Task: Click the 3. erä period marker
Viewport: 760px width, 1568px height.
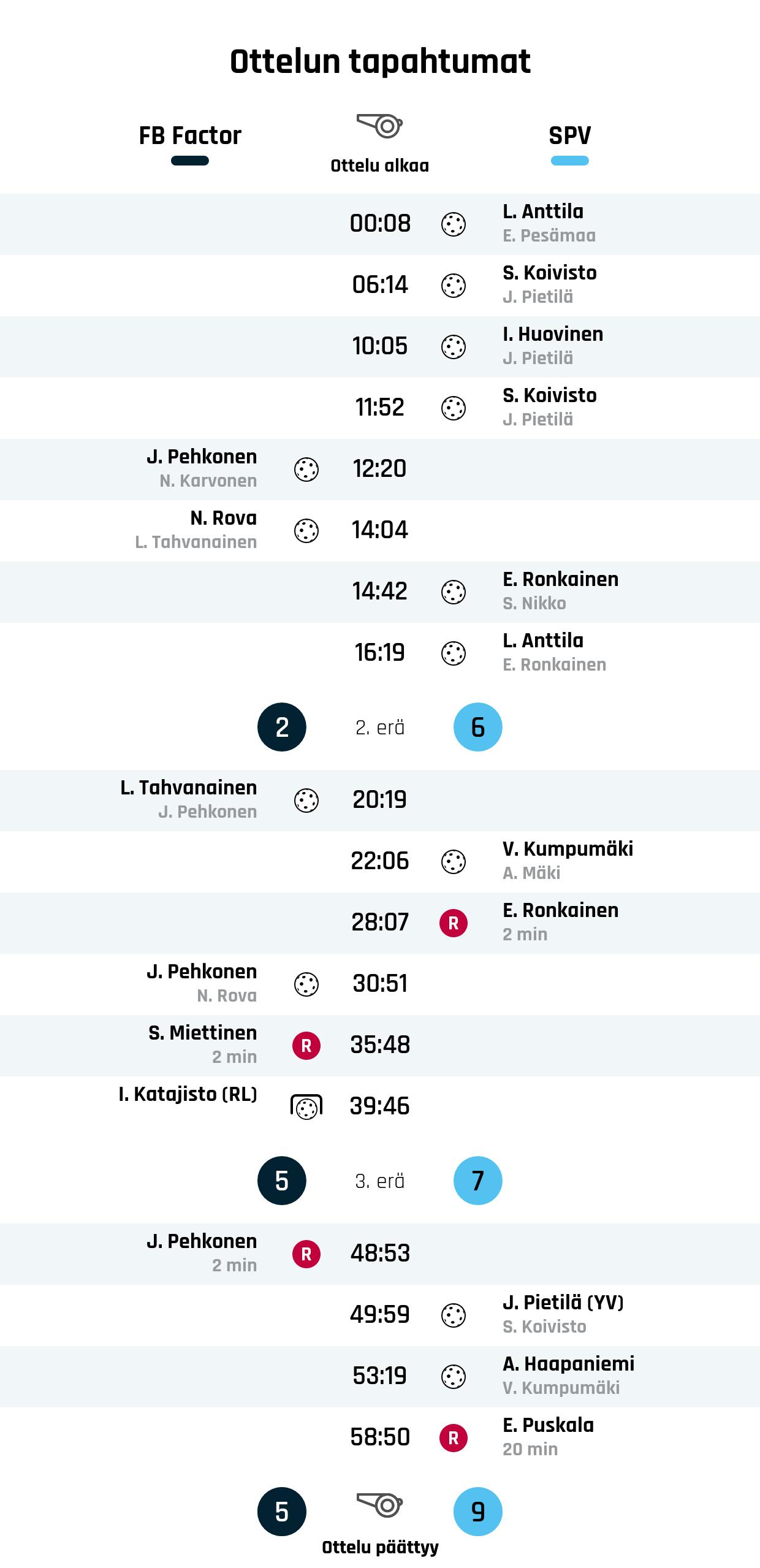Action: tap(380, 1181)
